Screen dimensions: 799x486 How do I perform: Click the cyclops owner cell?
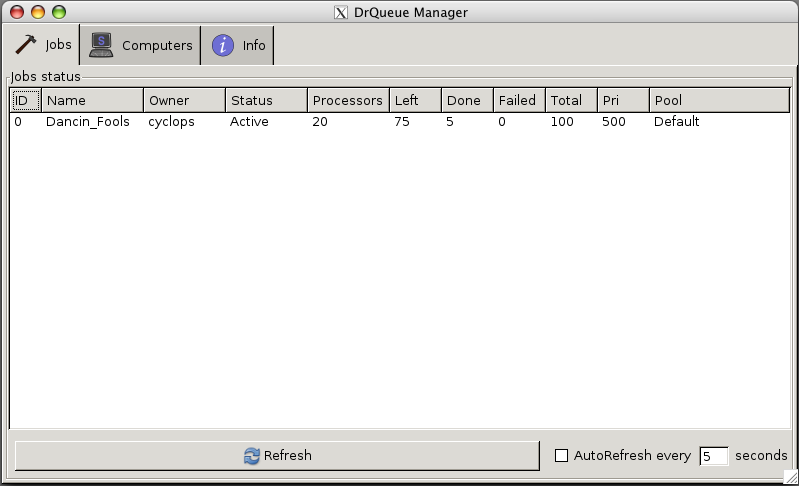pyautogui.click(x=171, y=122)
